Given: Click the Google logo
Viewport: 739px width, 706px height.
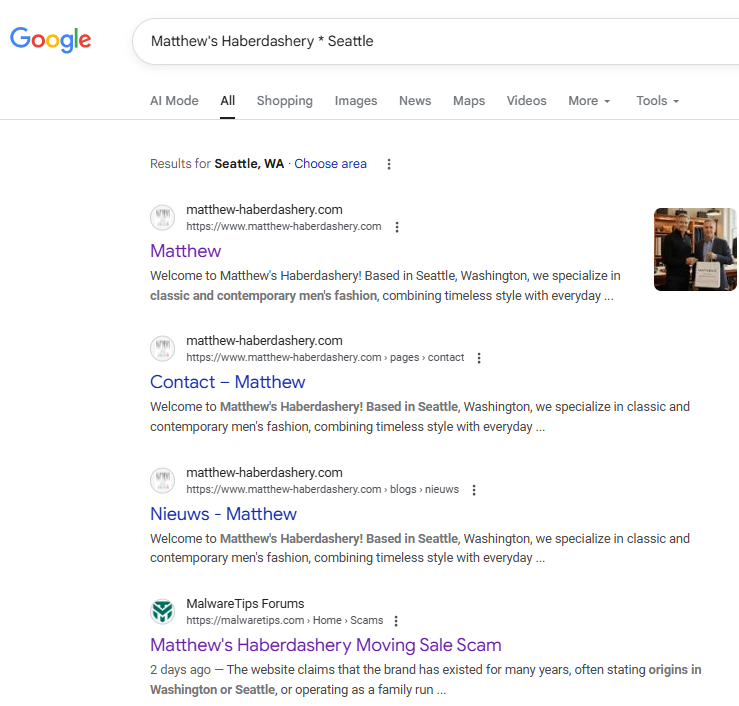Looking at the screenshot, I should click(x=50, y=40).
